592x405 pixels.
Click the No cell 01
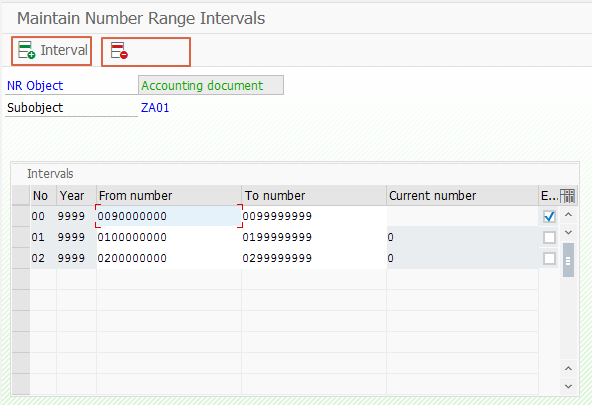click(43, 237)
